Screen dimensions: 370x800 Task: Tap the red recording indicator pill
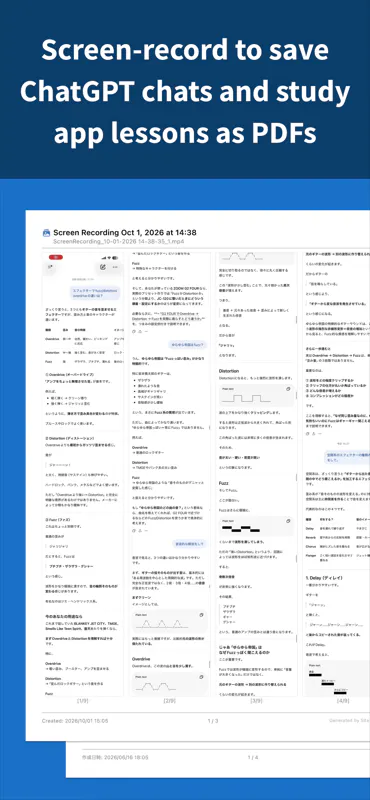coord(56,257)
